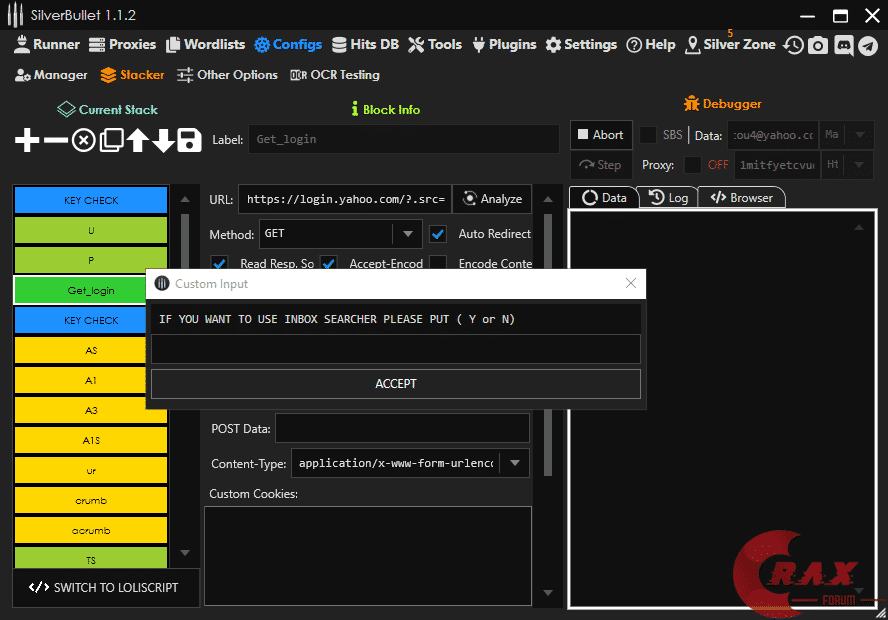Click the circled X disable block icon
The height and width of the screenshot is (620, 888).
click(84, 141)
